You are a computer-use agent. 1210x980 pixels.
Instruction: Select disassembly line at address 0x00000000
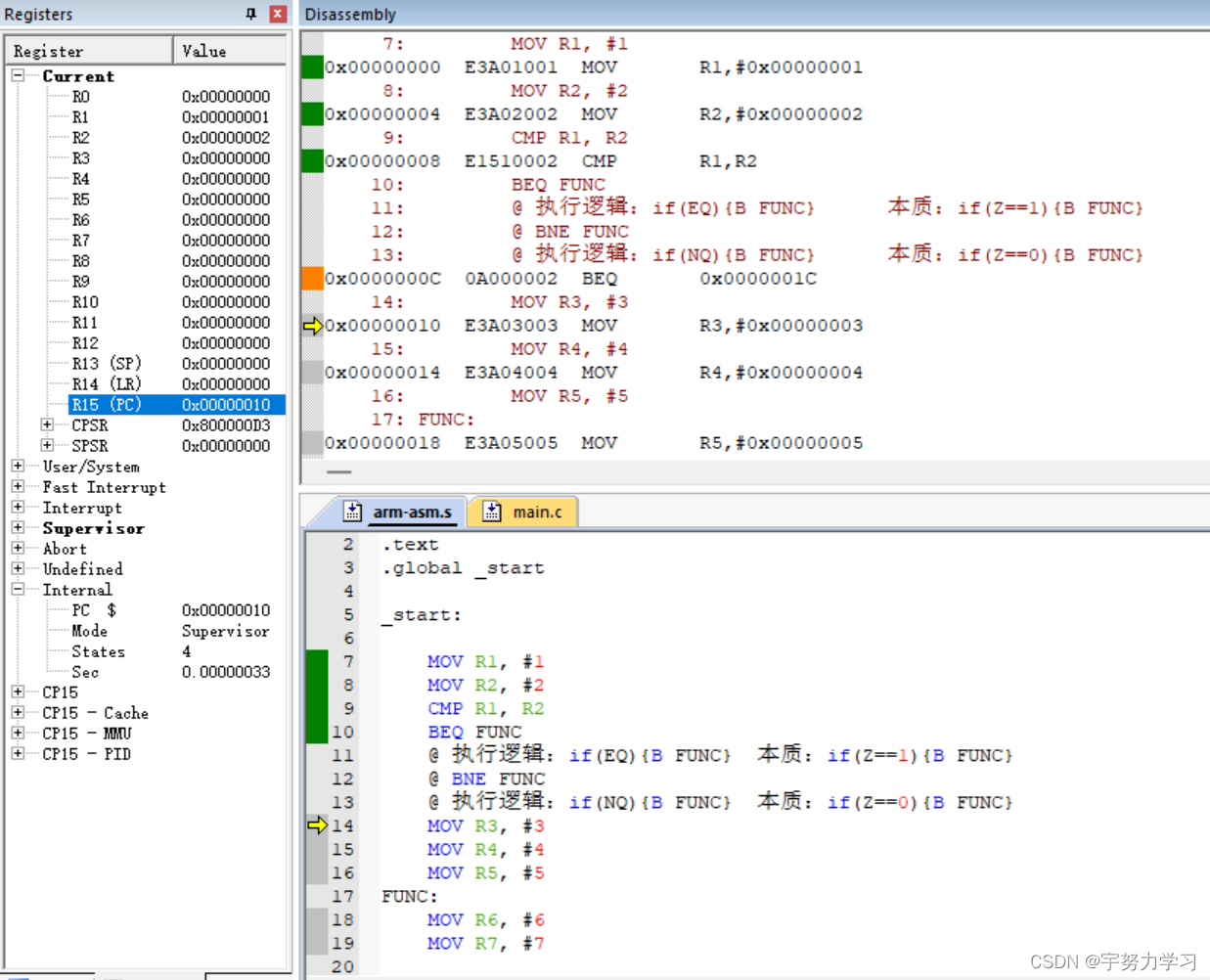tap(594, 67)
